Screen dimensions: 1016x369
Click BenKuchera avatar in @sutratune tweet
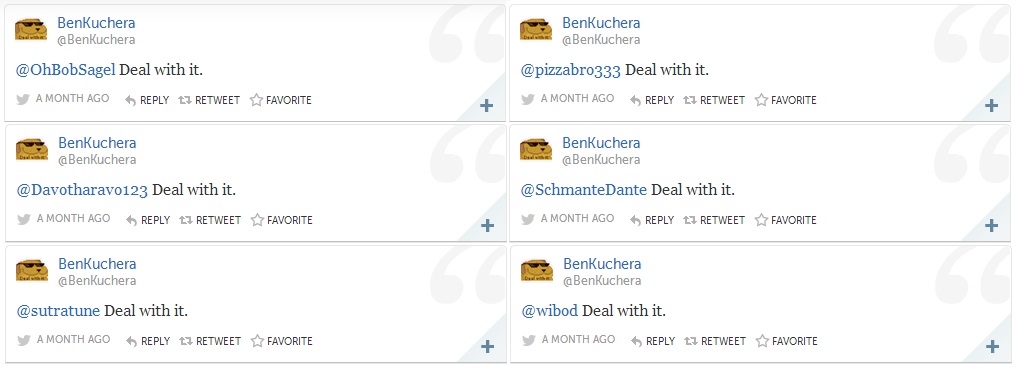click(32, 269)
